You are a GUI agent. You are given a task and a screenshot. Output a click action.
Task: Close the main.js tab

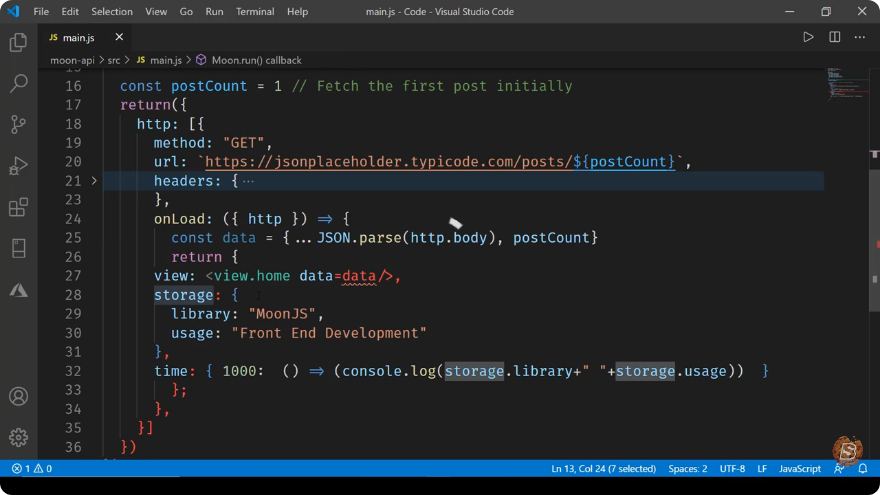point(119,37)
